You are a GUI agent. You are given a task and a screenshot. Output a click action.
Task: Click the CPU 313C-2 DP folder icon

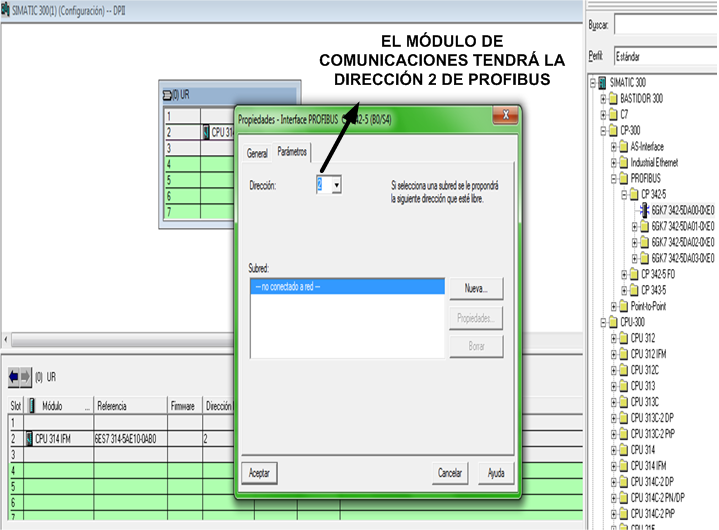[624, 418]
